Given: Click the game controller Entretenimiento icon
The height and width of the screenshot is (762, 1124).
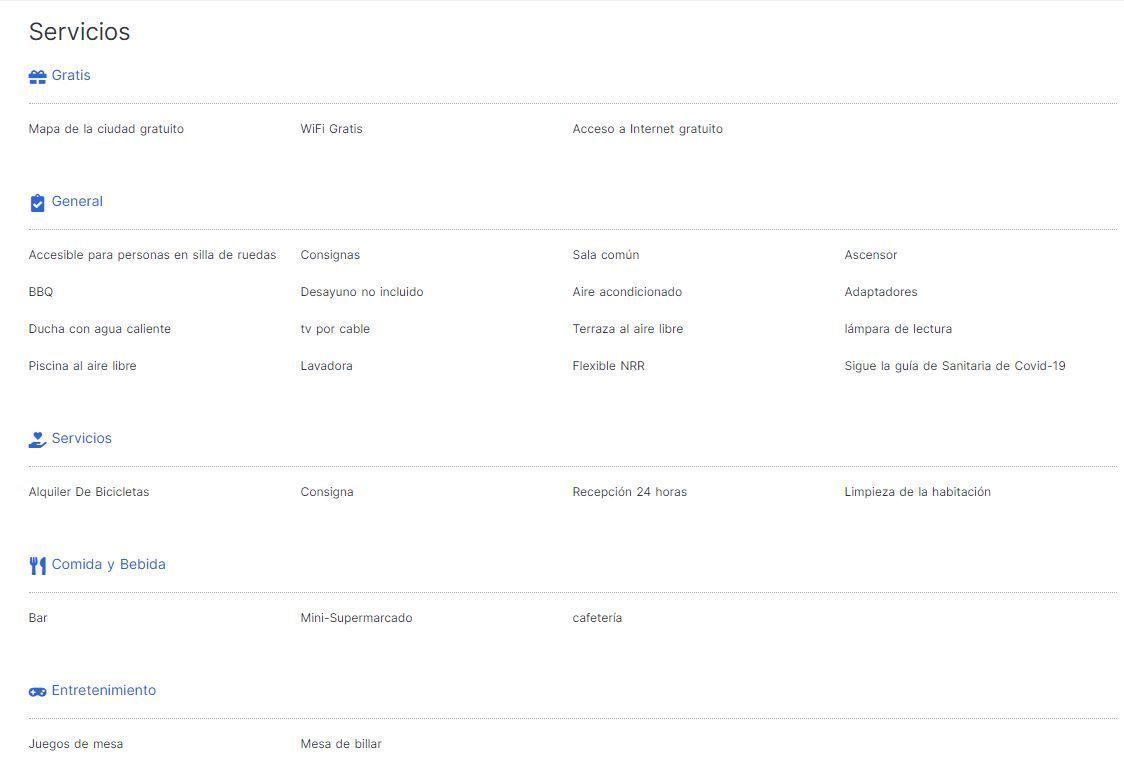Looking at the screenshot, I should [37, 692].
